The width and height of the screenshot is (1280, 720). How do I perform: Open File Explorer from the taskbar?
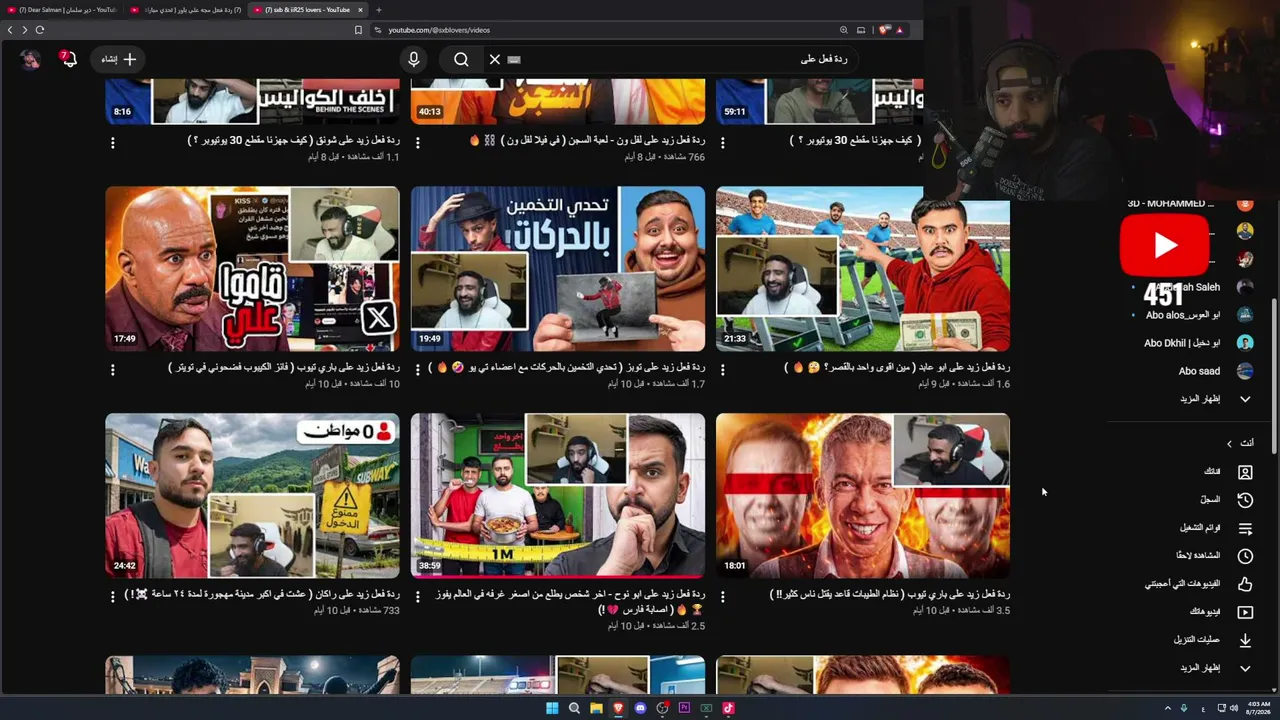tap(596, 708)
